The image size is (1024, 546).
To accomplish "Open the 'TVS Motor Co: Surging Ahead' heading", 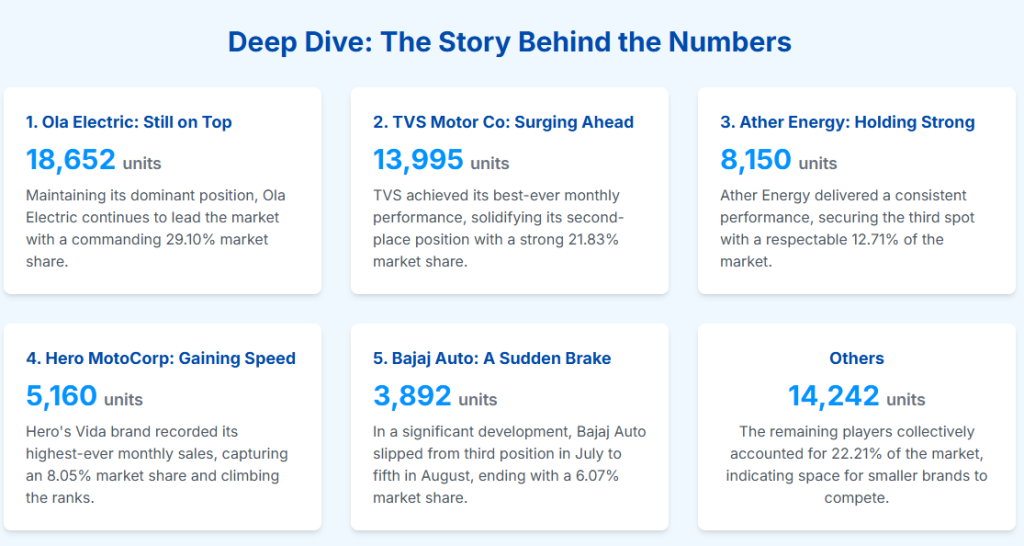I will pyautogui.click(x=503, y=122).
